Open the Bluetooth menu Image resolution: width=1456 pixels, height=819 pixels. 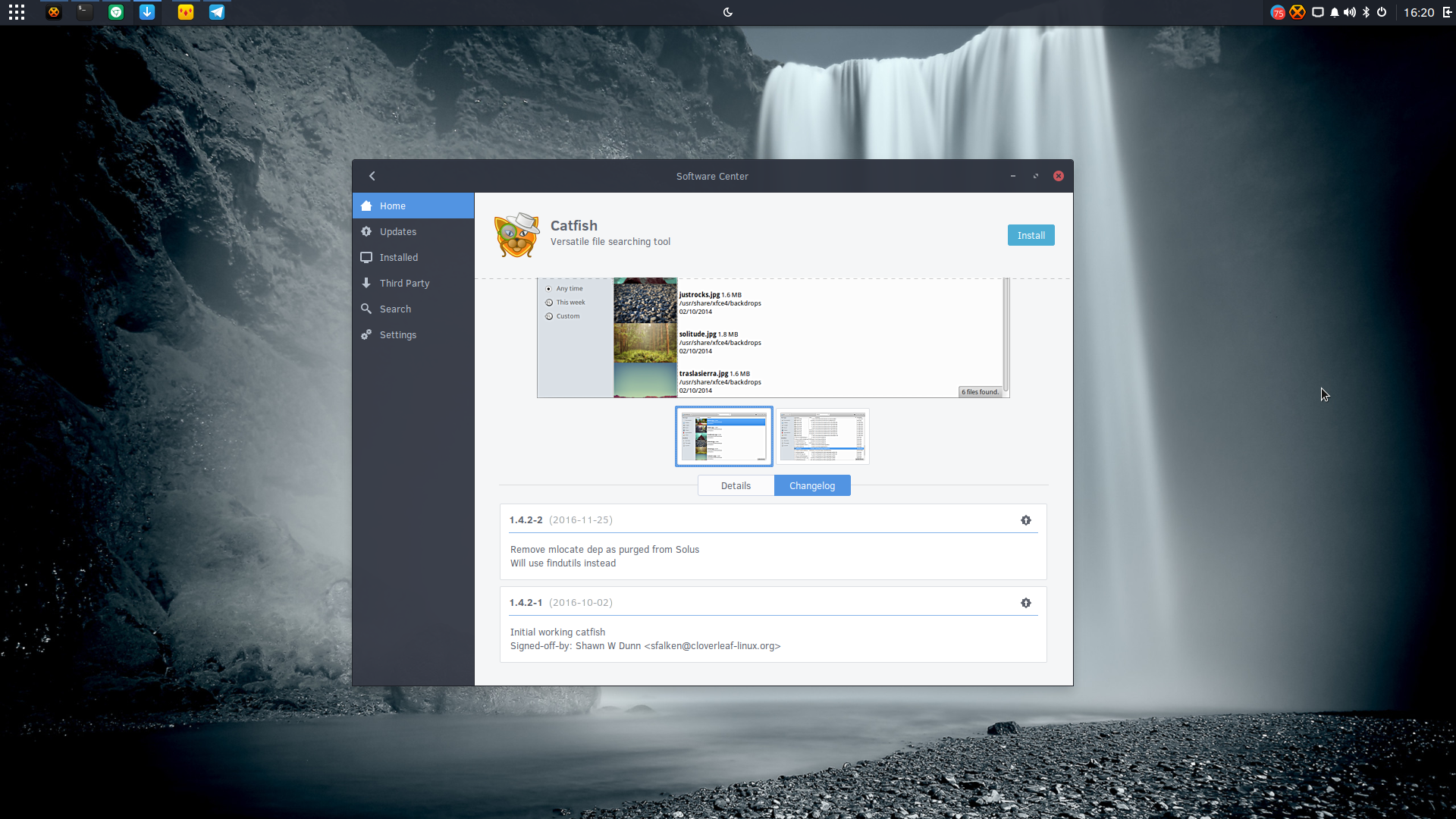[1367, 12]
